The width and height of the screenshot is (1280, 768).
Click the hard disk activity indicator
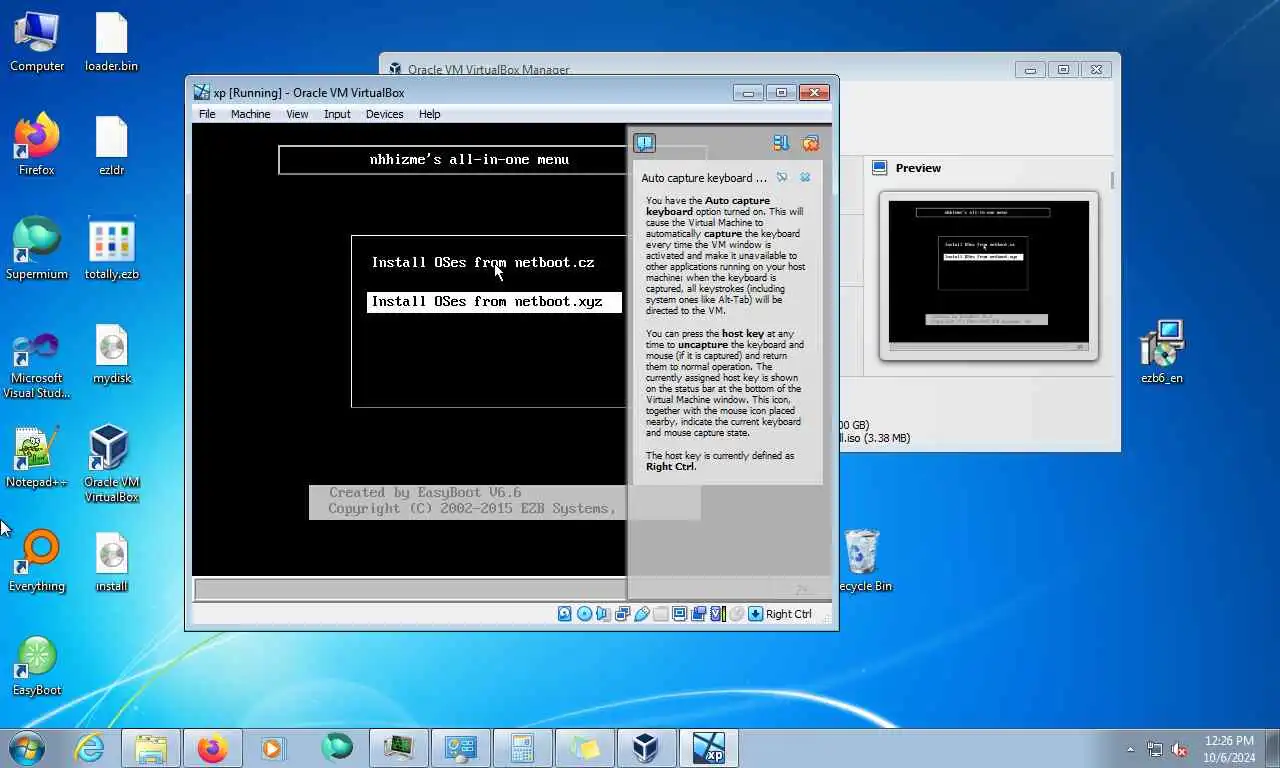[565, 614]
